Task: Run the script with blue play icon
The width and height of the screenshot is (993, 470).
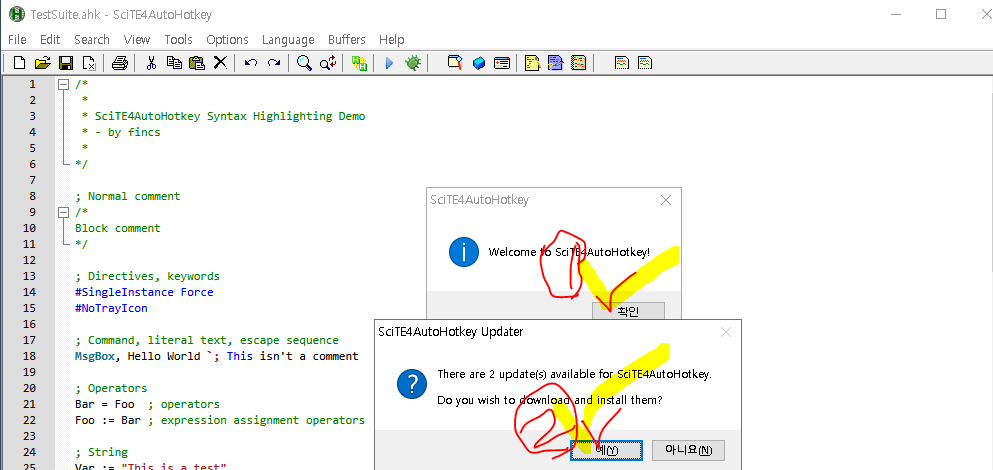Action: (389, 63)
